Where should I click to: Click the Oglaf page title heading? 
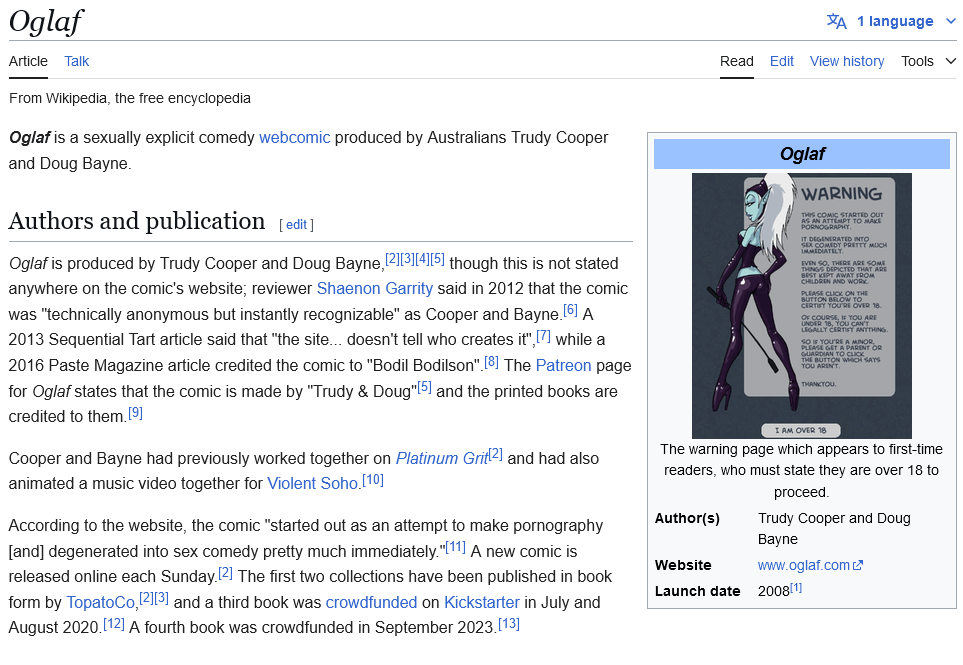(x=47, y=21)
